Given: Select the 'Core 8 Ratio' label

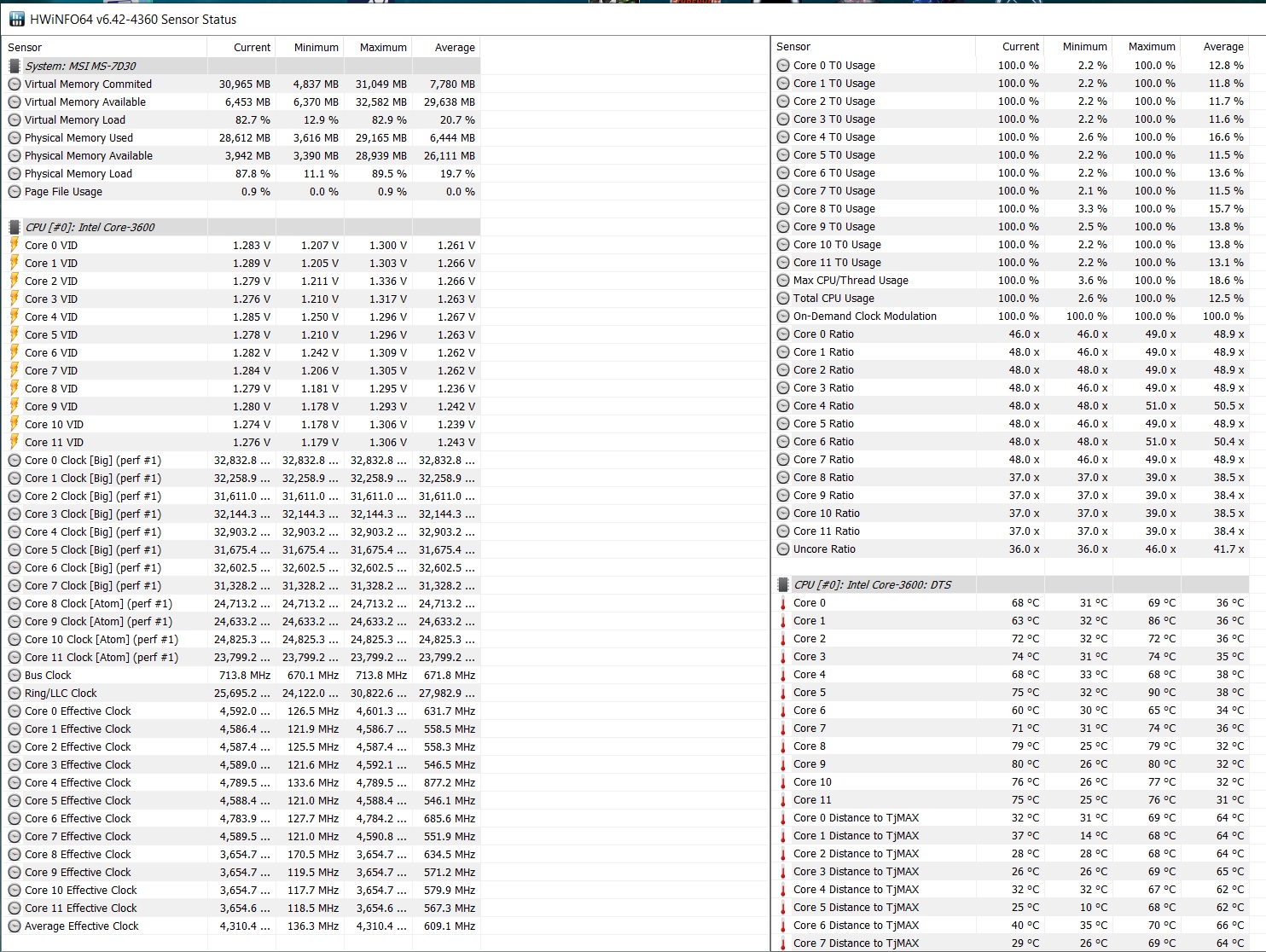Looking at the screenshot, I should click(823, 477).
